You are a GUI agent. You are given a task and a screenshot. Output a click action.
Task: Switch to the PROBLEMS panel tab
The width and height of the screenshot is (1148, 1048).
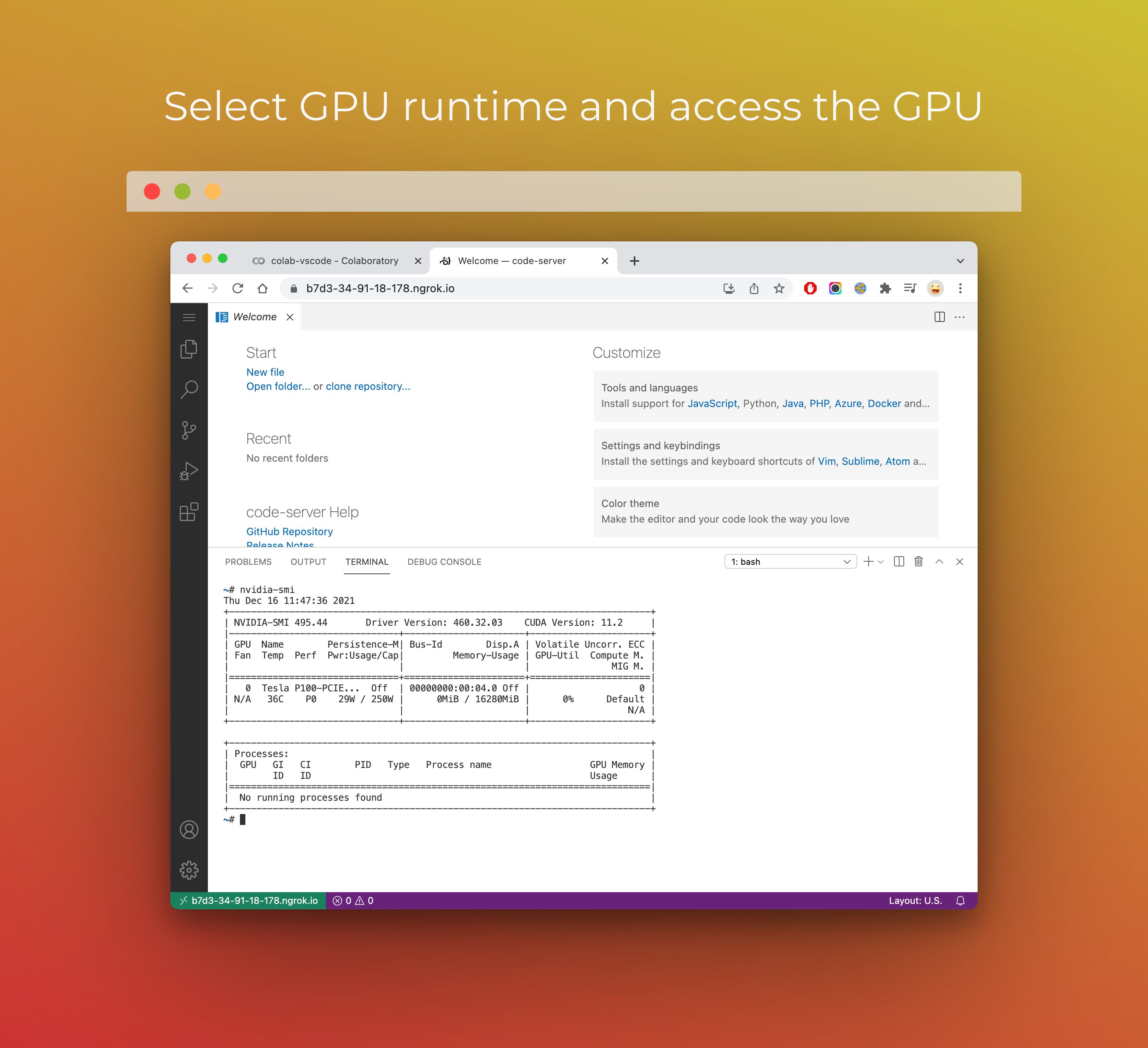248,562
